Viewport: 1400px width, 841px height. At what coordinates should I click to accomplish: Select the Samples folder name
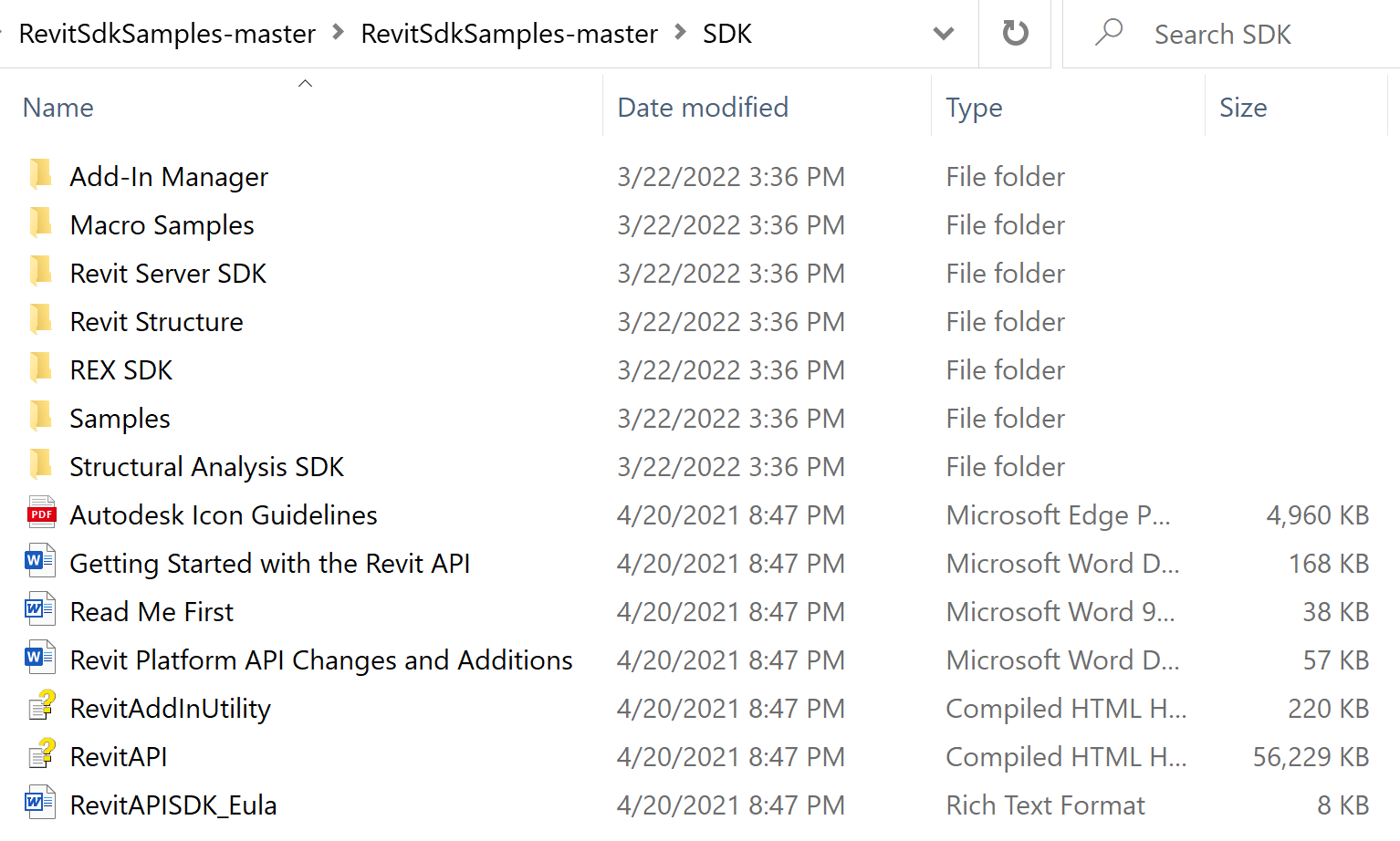point(120,418)
